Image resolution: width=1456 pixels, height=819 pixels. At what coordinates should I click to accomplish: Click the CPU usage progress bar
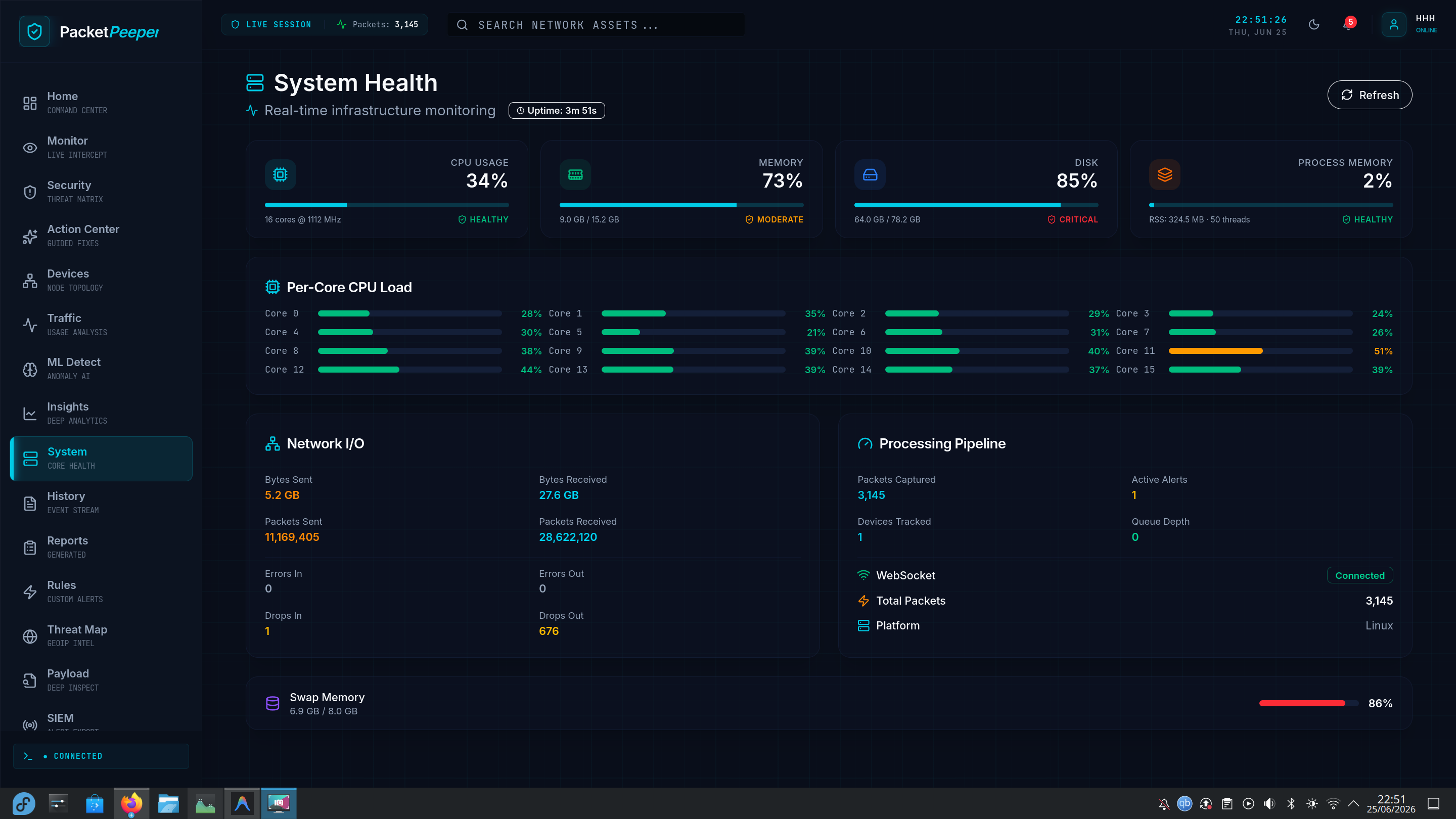387,205
